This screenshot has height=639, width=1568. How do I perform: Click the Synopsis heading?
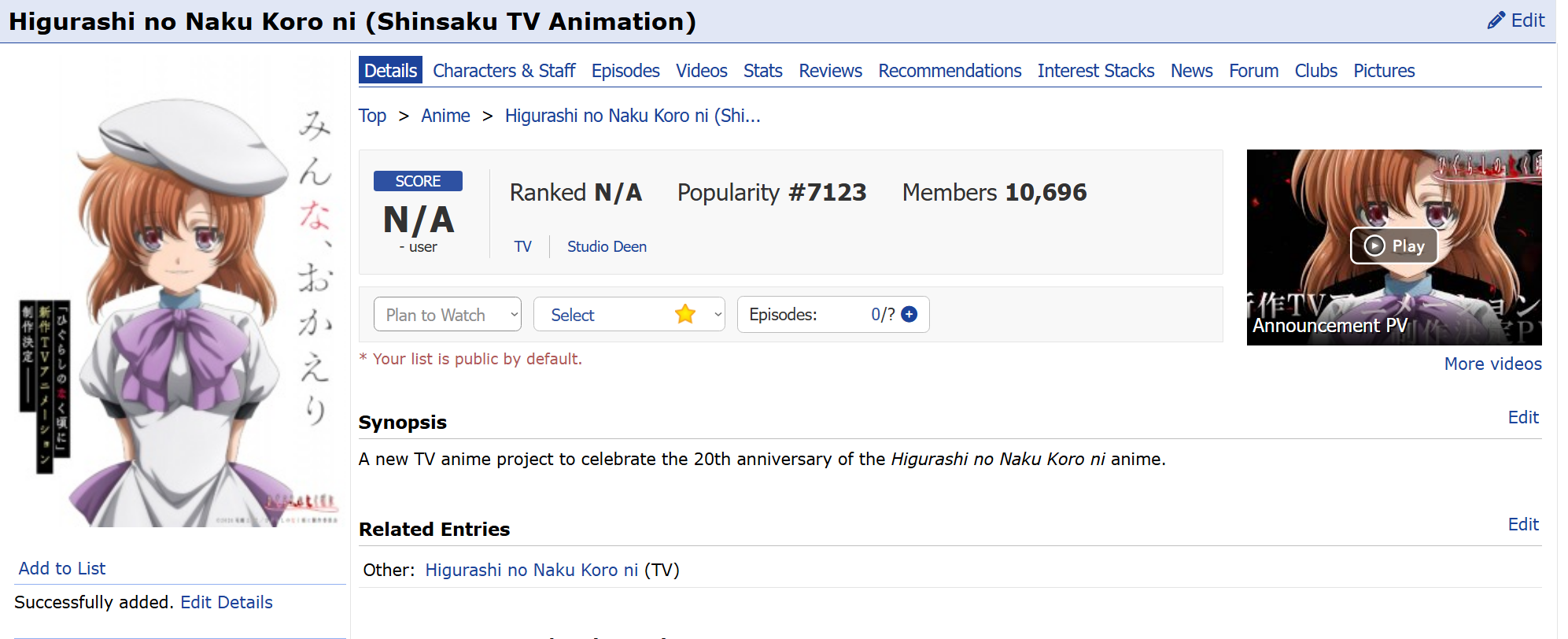[x=403, y=423]
